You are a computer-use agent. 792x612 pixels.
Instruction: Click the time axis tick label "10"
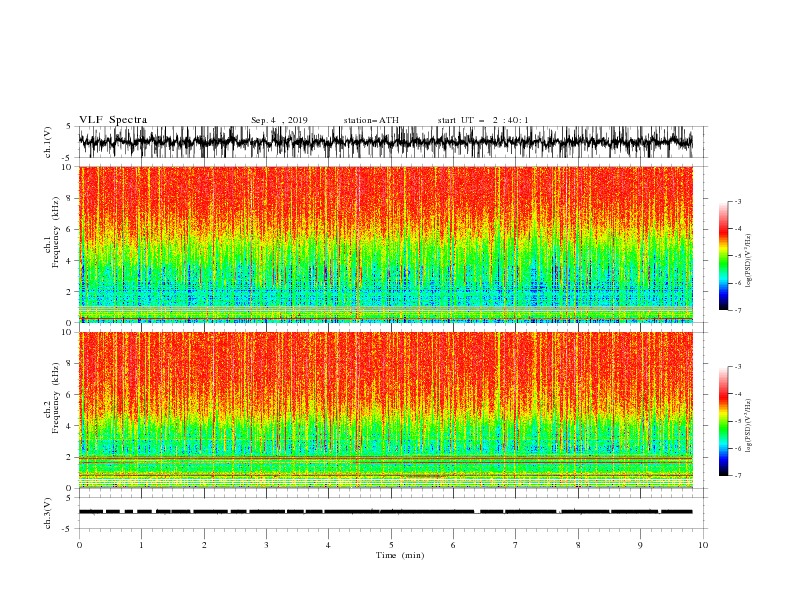coord(703,545)
